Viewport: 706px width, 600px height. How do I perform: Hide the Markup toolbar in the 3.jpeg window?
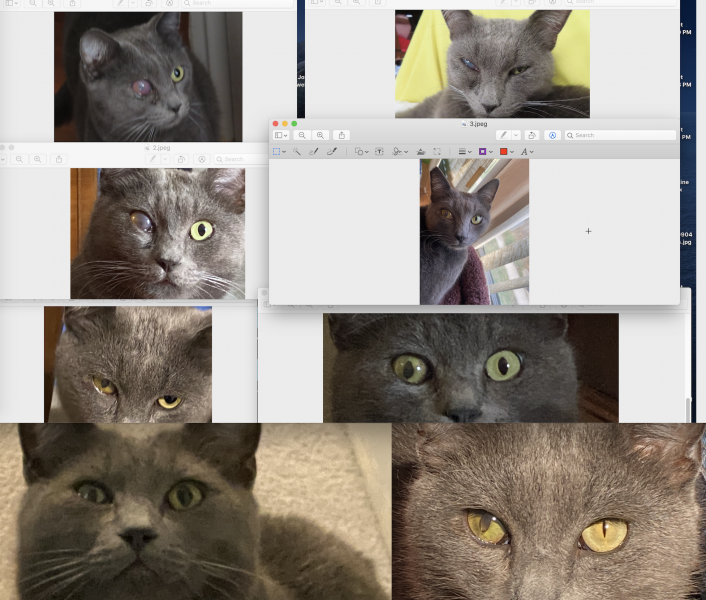click(x=553, y=135)
